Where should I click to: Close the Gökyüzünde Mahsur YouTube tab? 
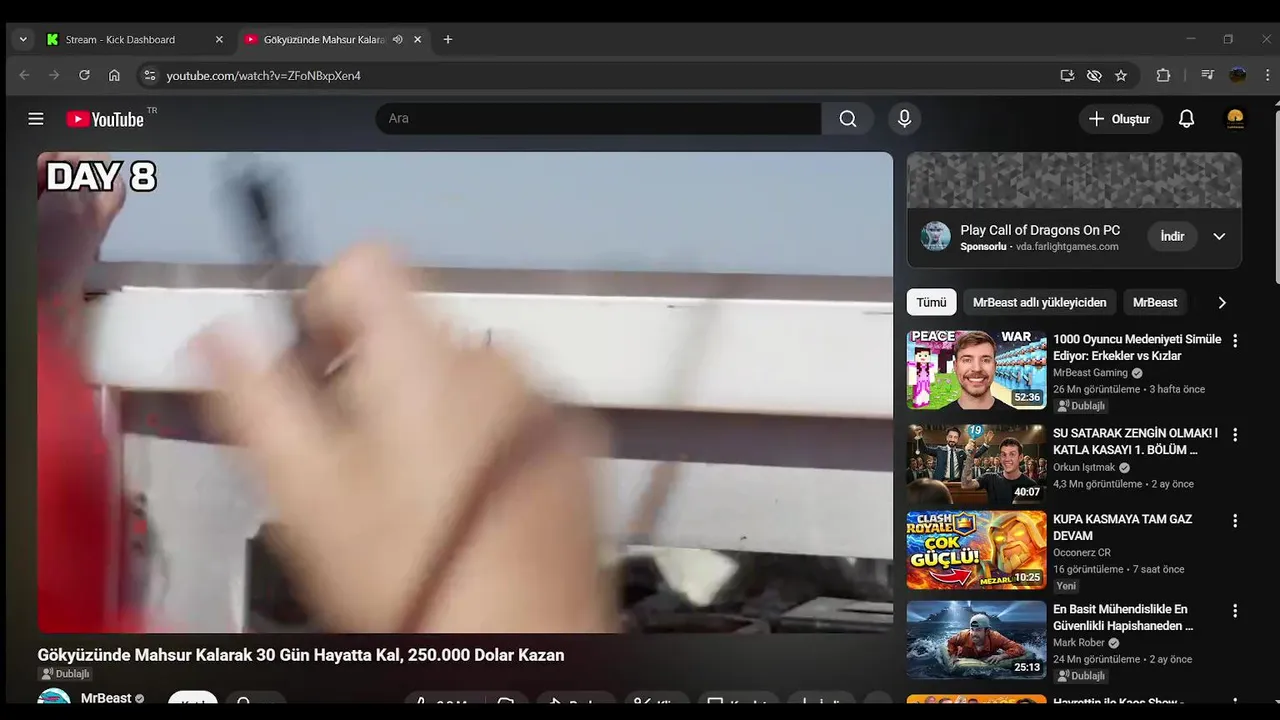coord(417,40)
